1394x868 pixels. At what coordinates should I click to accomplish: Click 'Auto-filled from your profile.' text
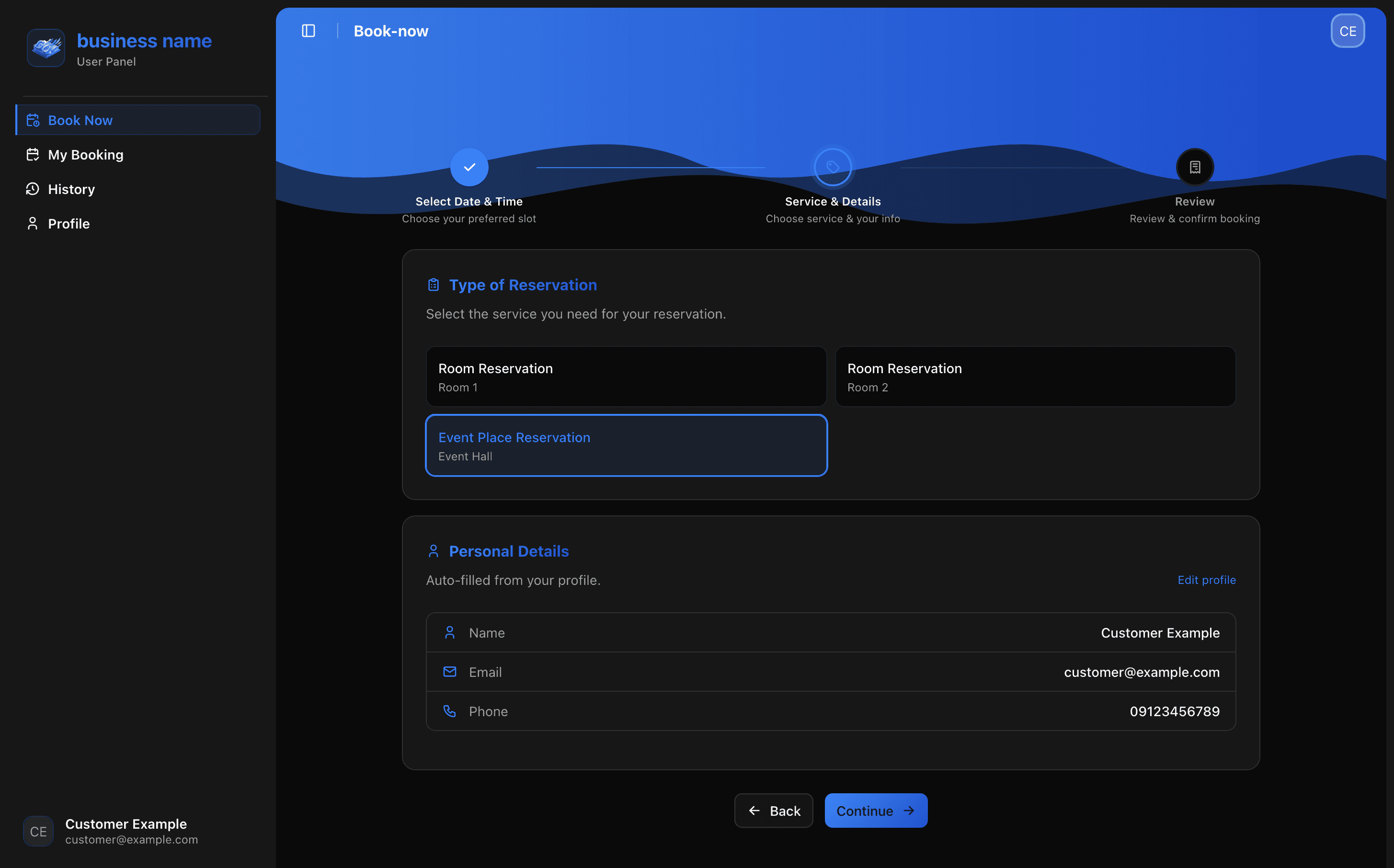513,580
